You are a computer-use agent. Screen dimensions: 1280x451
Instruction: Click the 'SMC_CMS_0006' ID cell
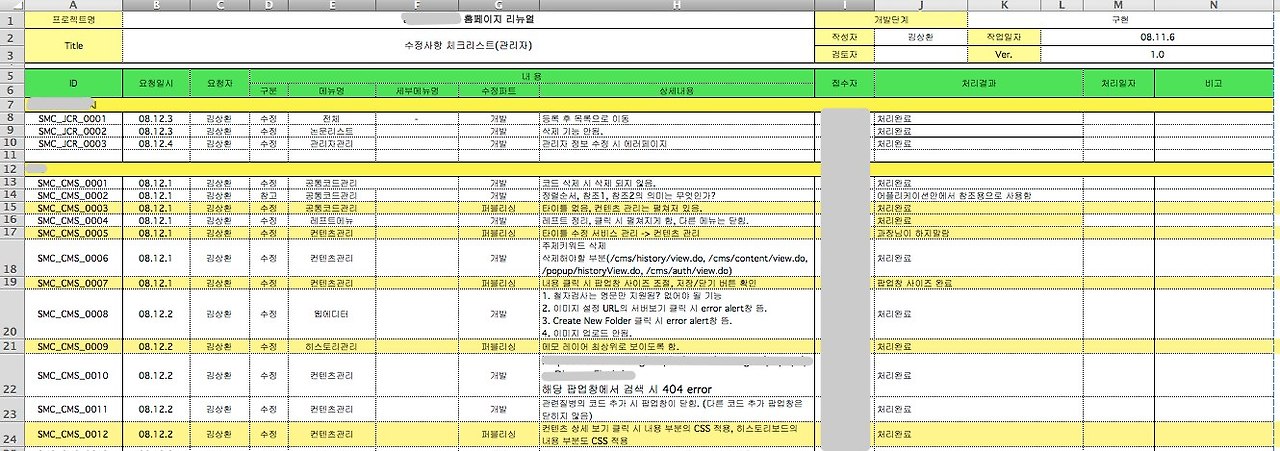pyautogui.click(x=73, y=258)
